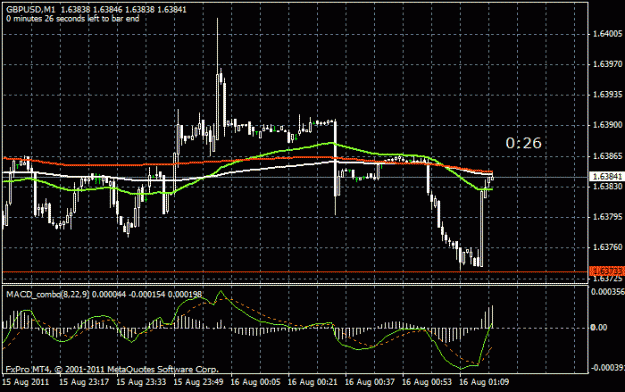
Task: Select the orange horizontal support line
Action: click(x=295, y=272)
